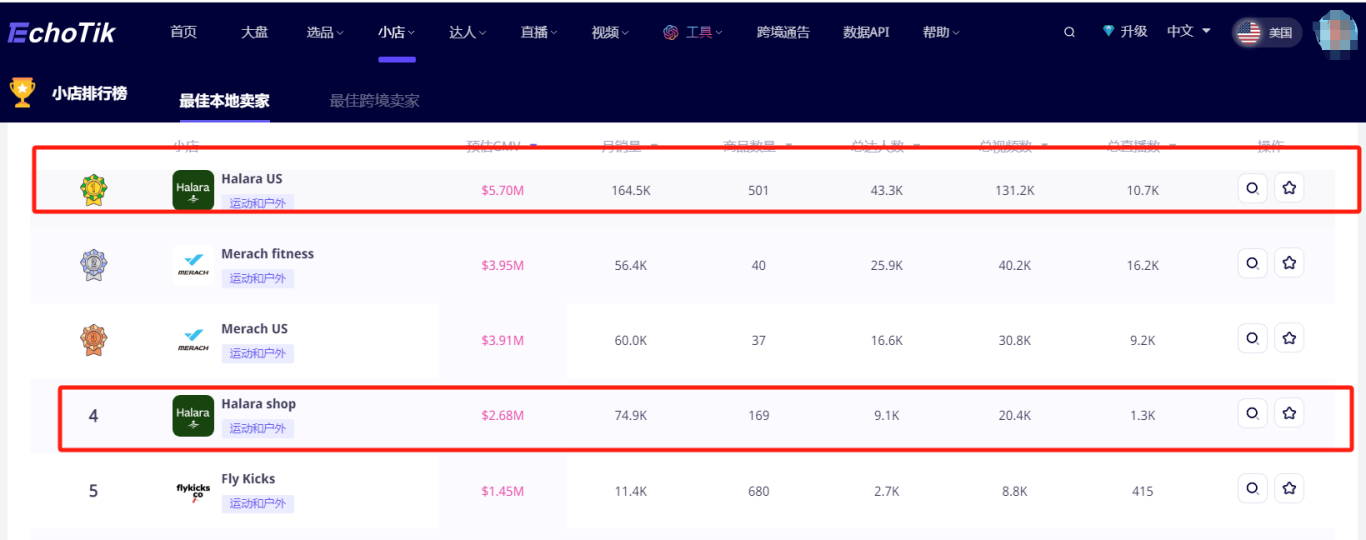Open the 数据API link
1366x540 pixels.
click(866, 32)
